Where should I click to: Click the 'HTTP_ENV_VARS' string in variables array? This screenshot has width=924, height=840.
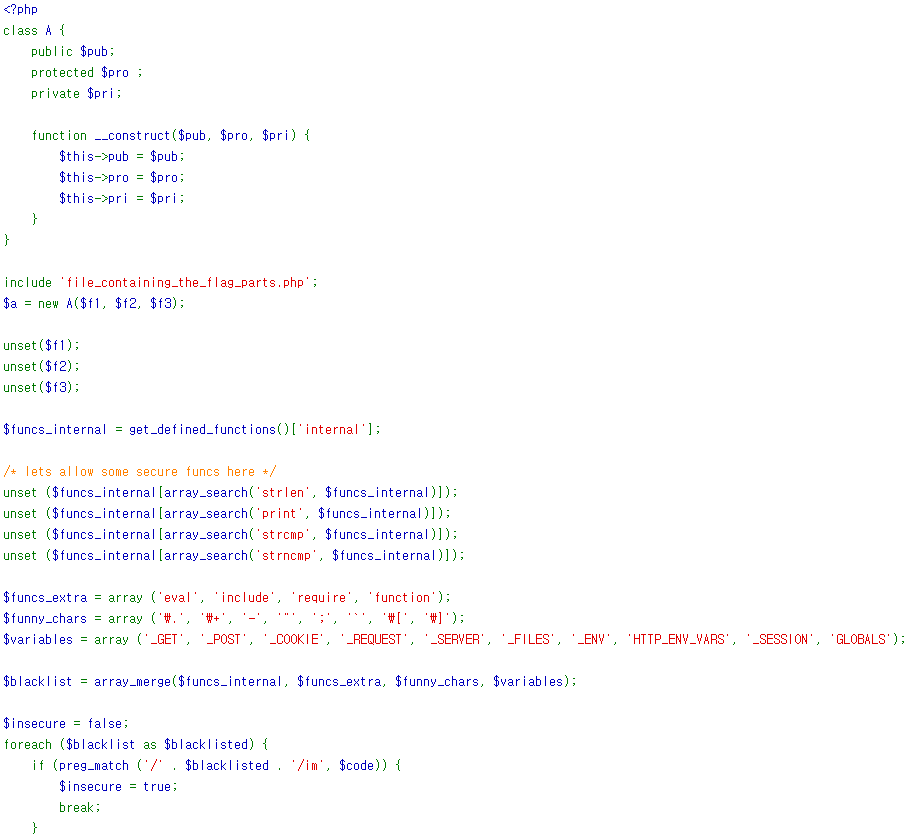678,640
